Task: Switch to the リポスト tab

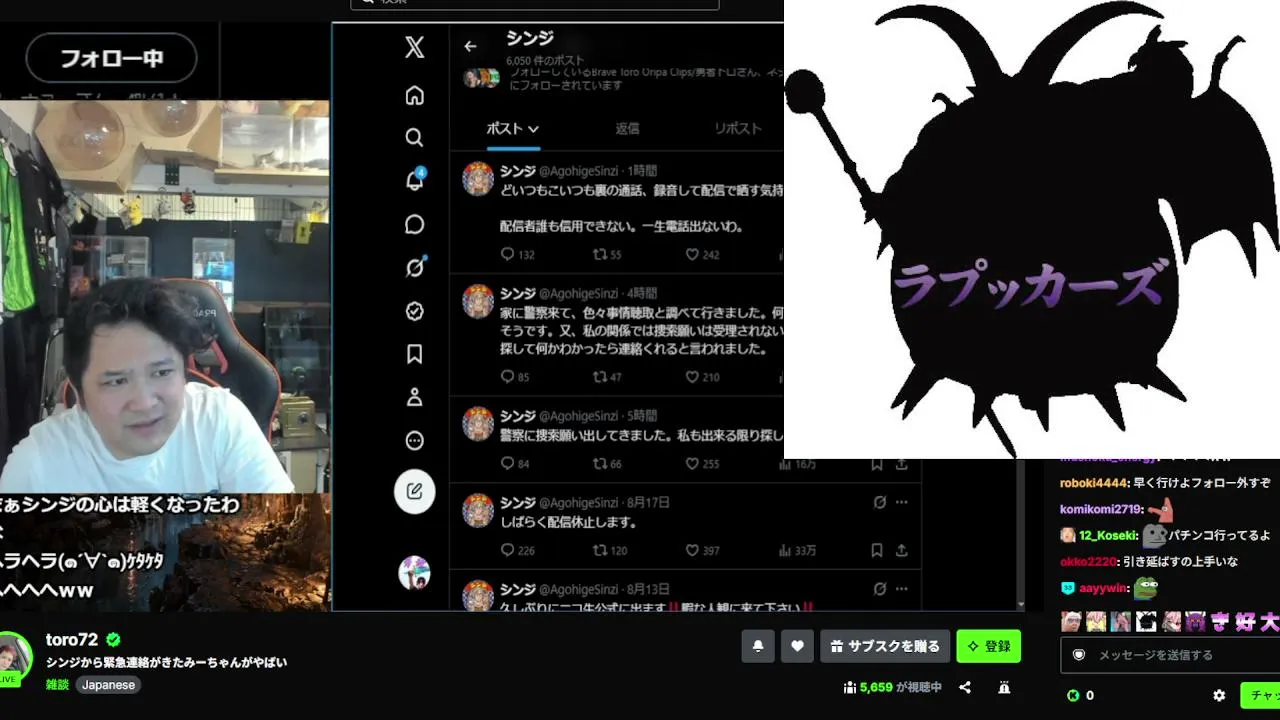Action: point(738,129)
